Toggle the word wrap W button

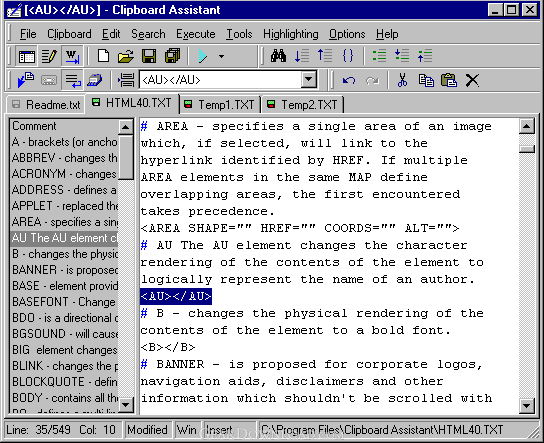pos(72,56)
